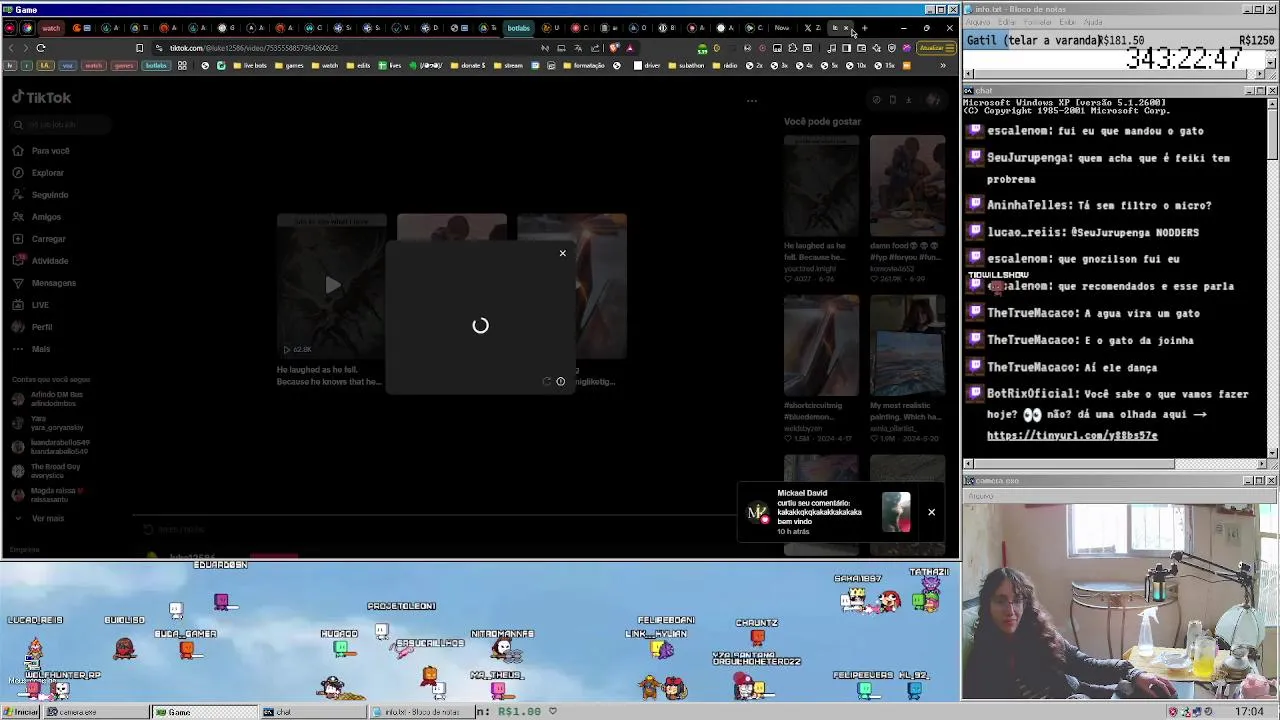
Task: Click the TikTok logo
Action: (x=42, y=97)
